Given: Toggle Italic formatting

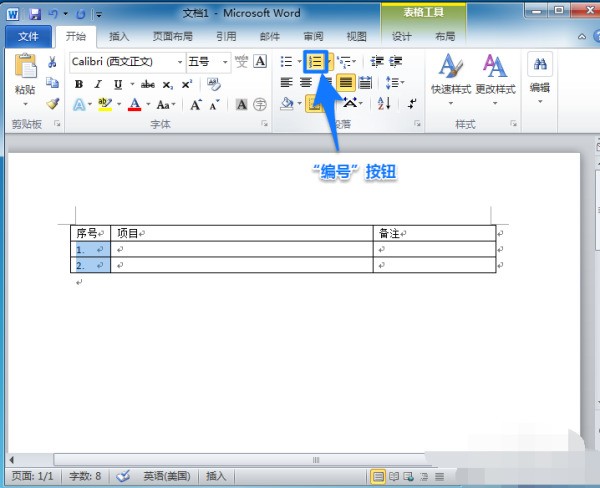Looking at the screenshot, I should 98,84.
